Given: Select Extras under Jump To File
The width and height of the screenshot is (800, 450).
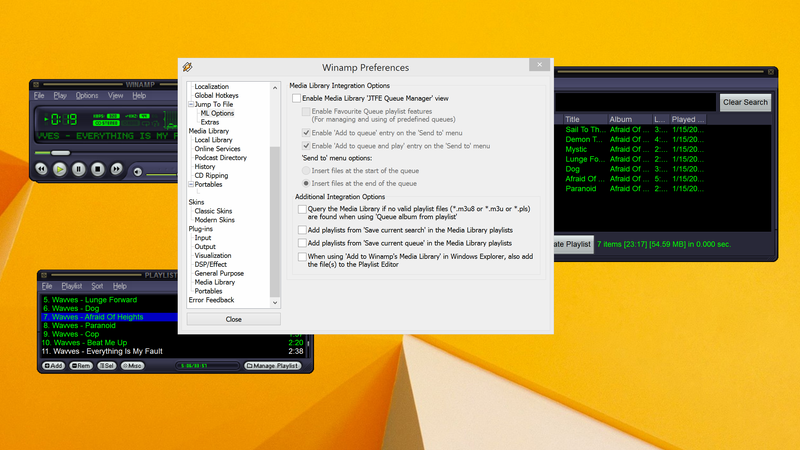Looking at the screenshot, I should (210, 122).
